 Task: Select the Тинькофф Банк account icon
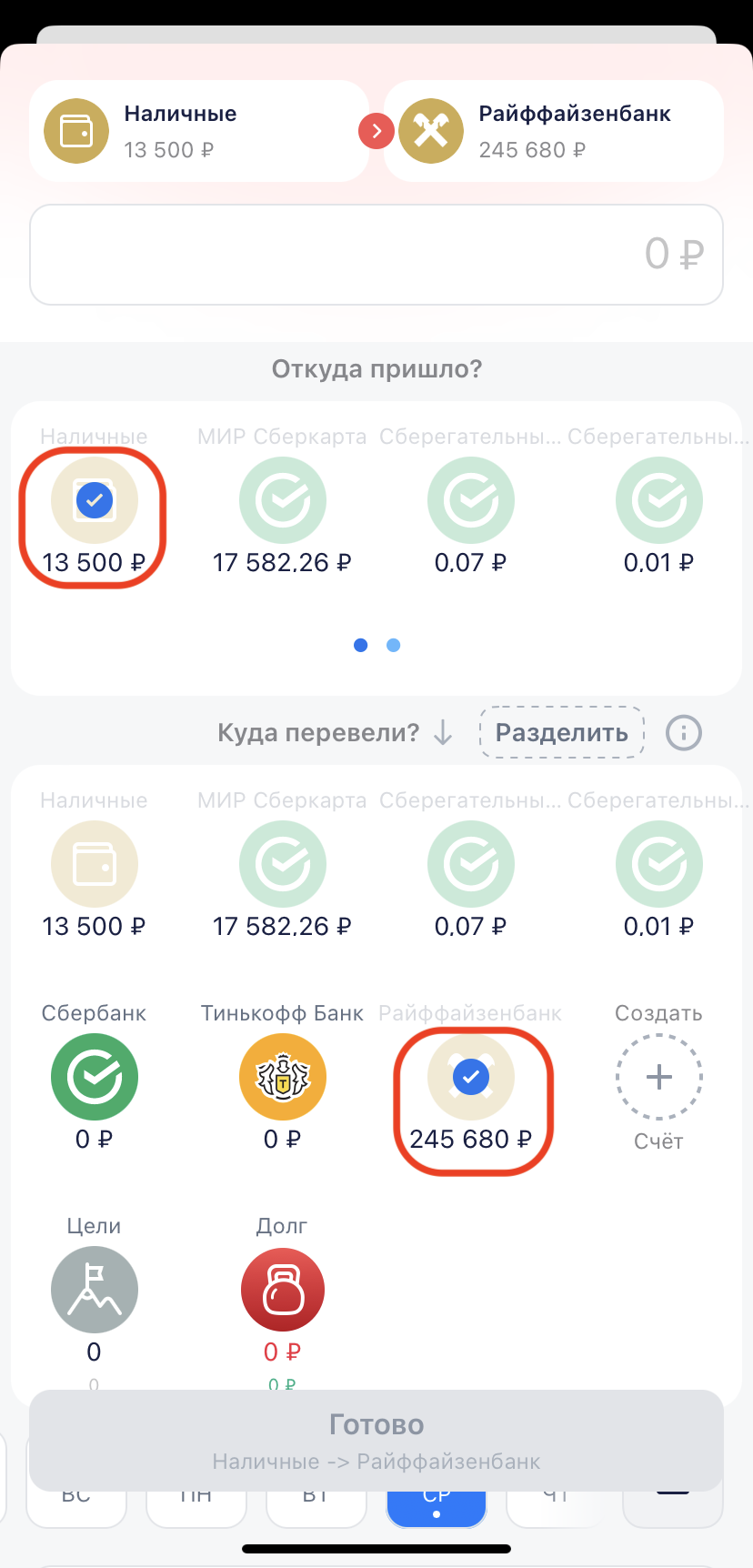[283, 1077]
